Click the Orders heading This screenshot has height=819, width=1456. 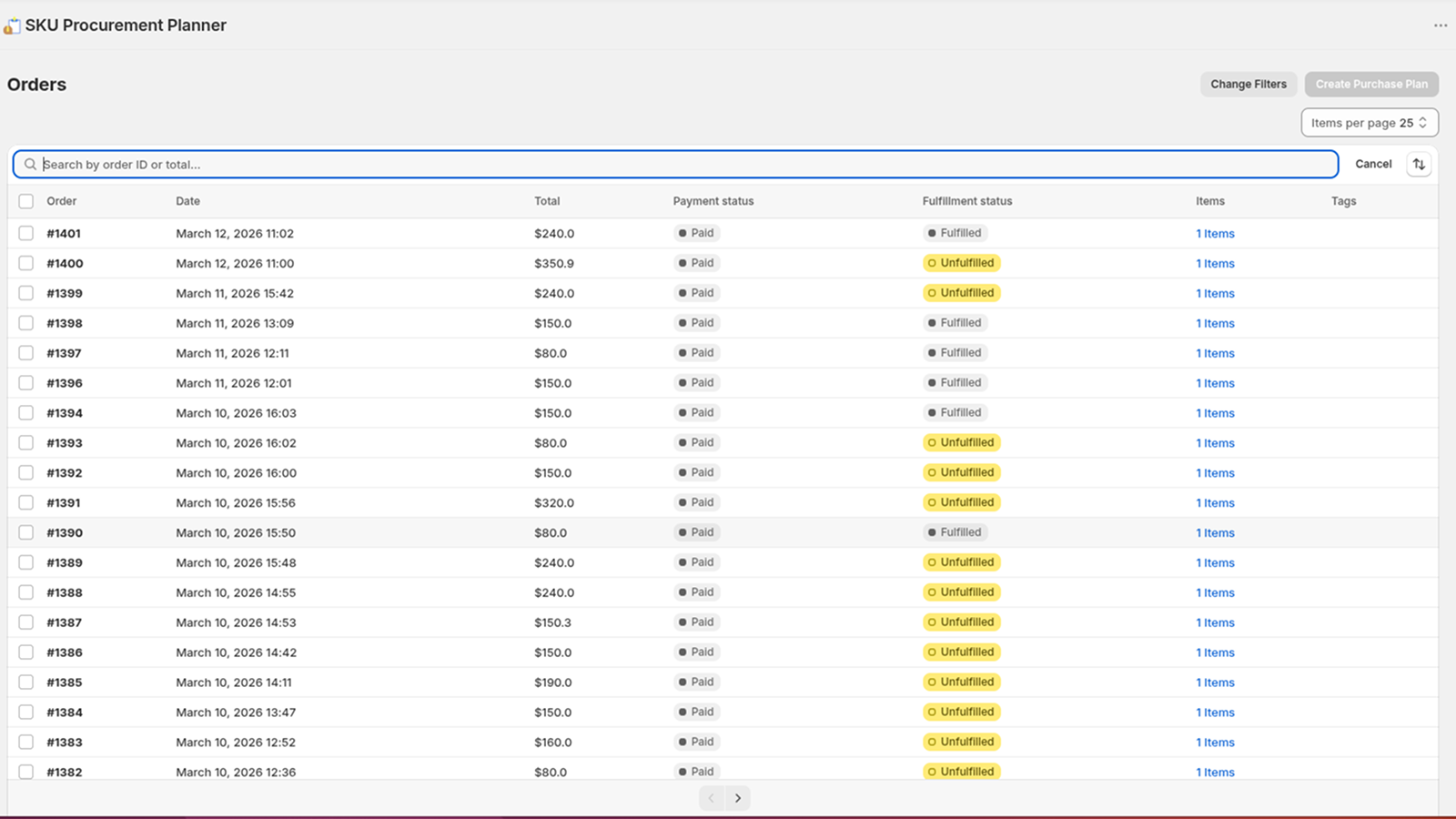(x=36, y=84)
